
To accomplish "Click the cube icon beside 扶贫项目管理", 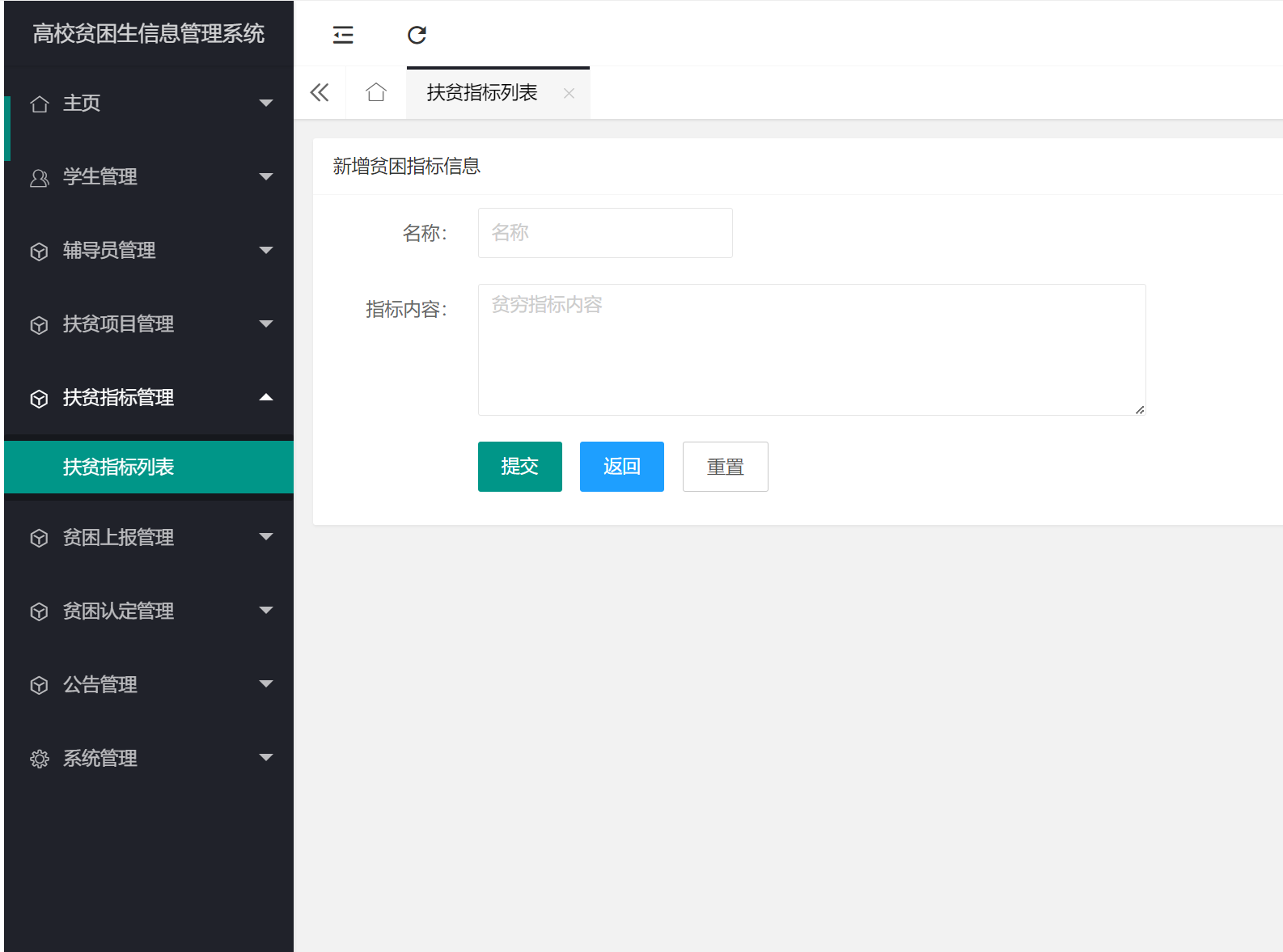I will pyautogui.click(x=39, y=325).
